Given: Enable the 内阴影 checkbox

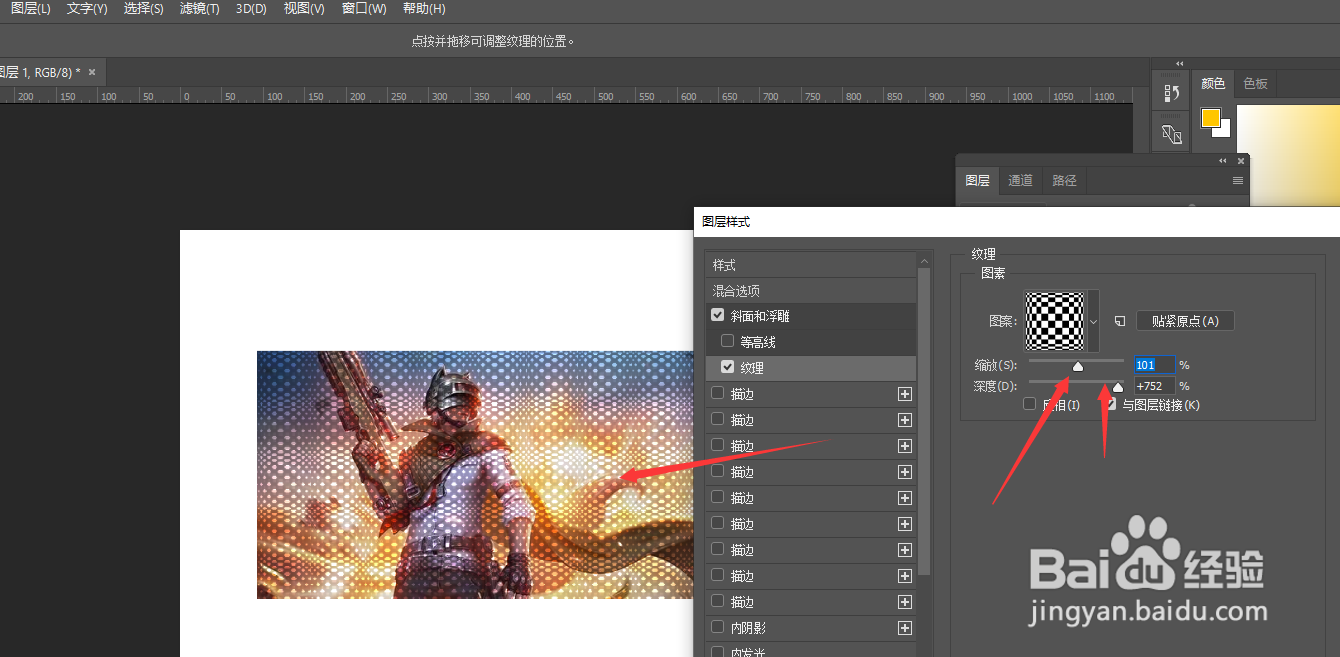Looking at the screenshot, I should pyautogui.click(x=717, y=627).
